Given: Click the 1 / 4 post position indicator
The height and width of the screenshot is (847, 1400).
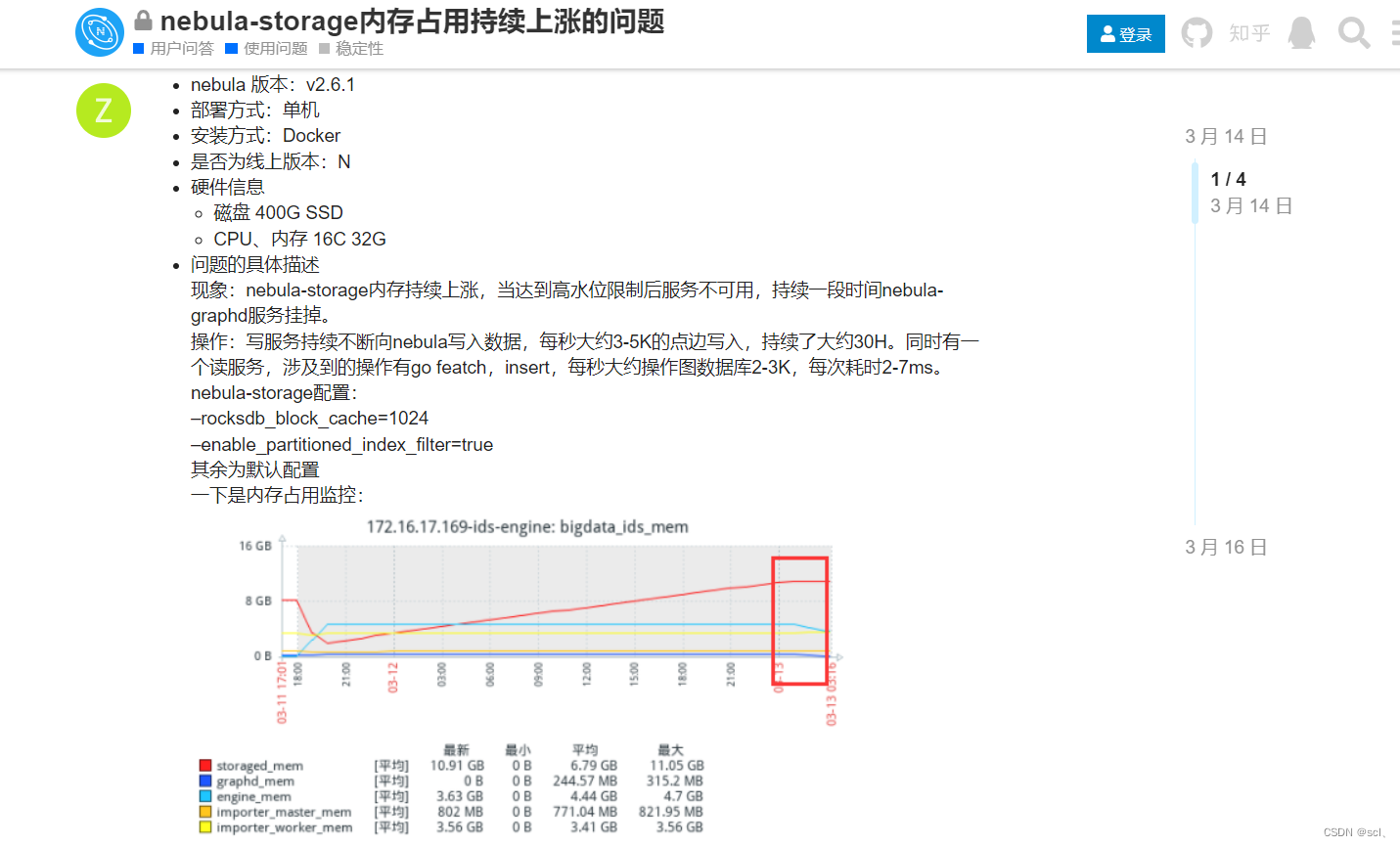Looking at the screenshot, I should 1228,179.
